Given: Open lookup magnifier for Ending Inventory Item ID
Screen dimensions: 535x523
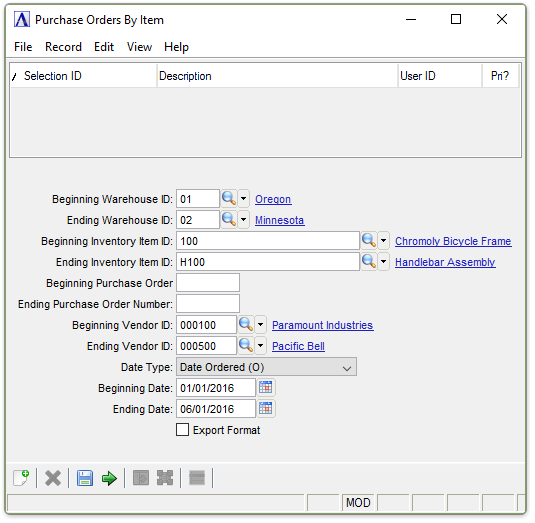Looking at the screenshot, I should [x=369, y=262].
